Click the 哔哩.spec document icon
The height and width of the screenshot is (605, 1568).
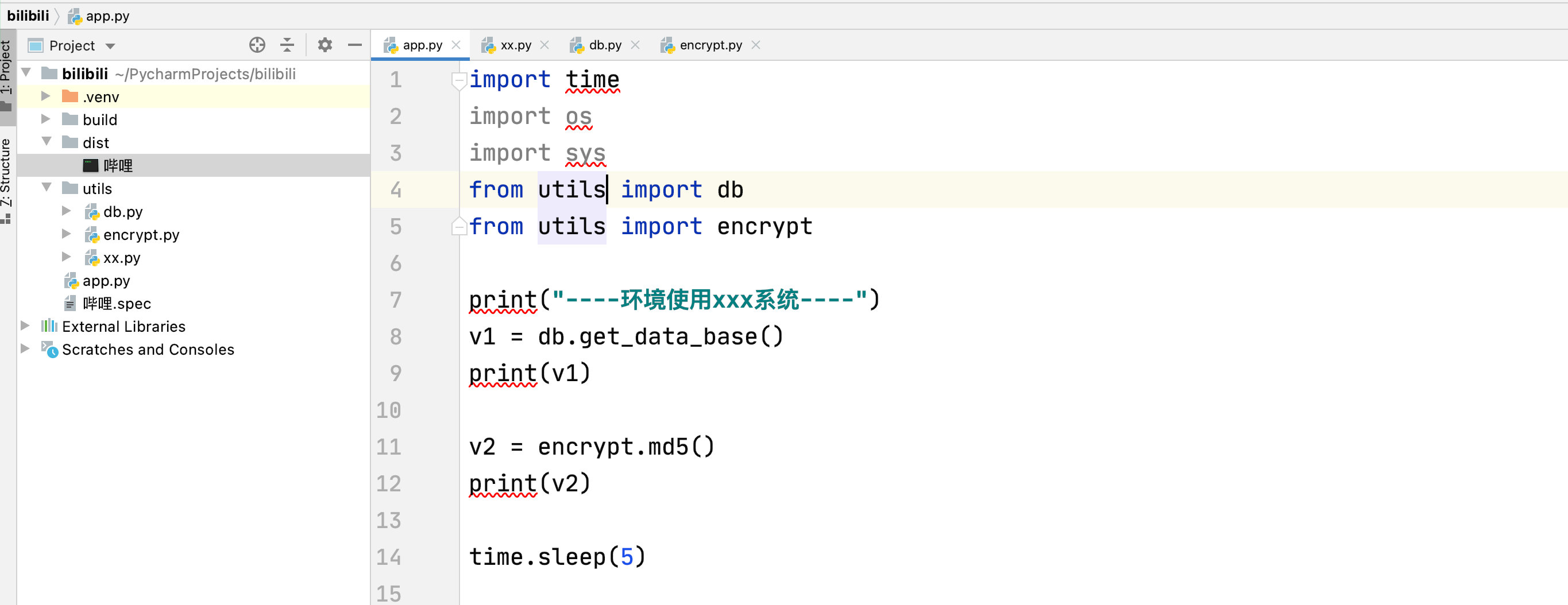pyautogui.click(x=70, y=304)
